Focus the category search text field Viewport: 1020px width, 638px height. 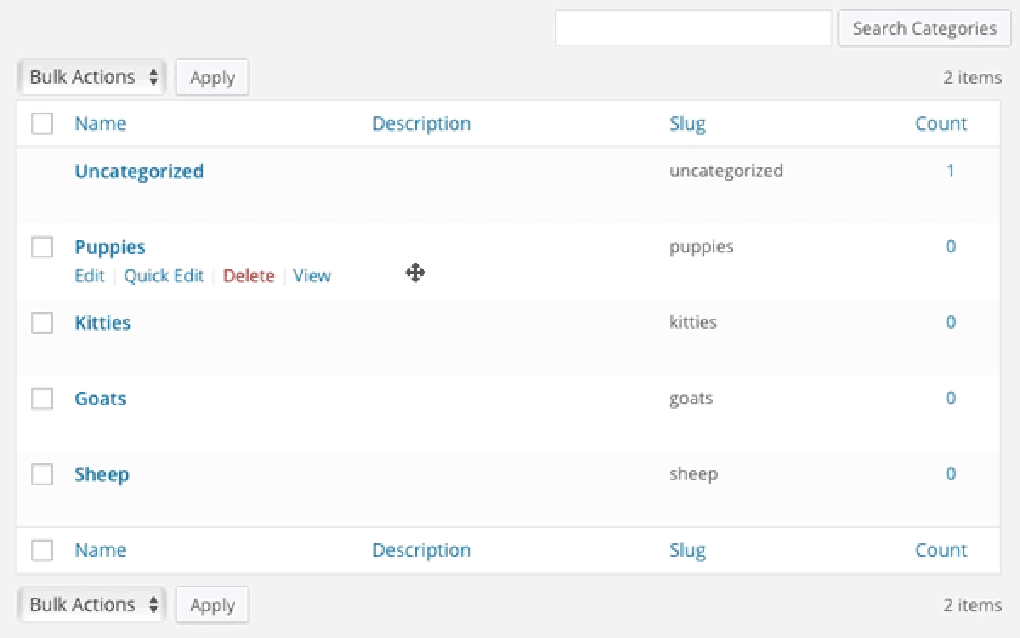(x=693, y=29)
